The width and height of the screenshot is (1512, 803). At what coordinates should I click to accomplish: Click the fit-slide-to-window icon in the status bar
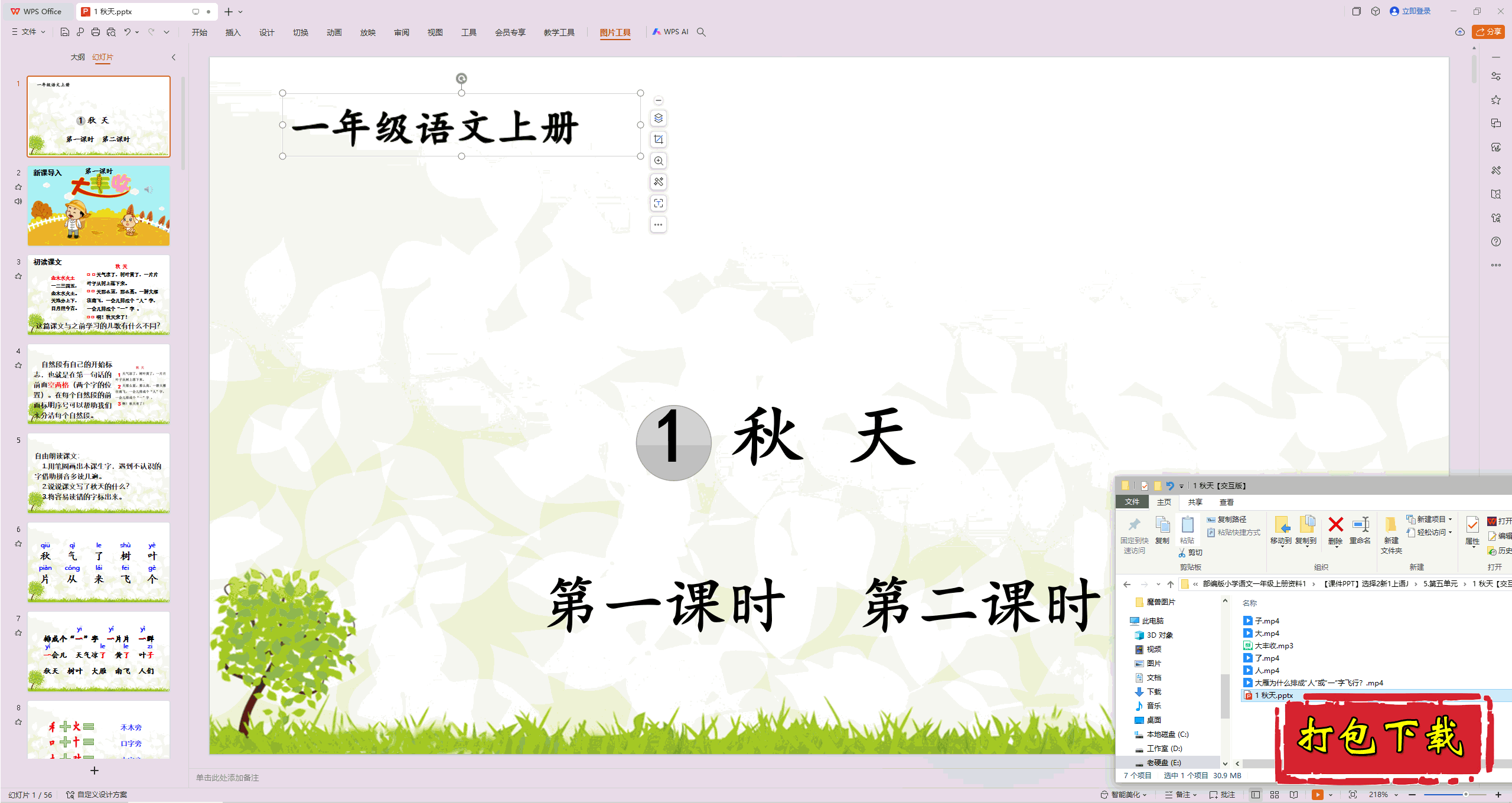[1353, 795]
